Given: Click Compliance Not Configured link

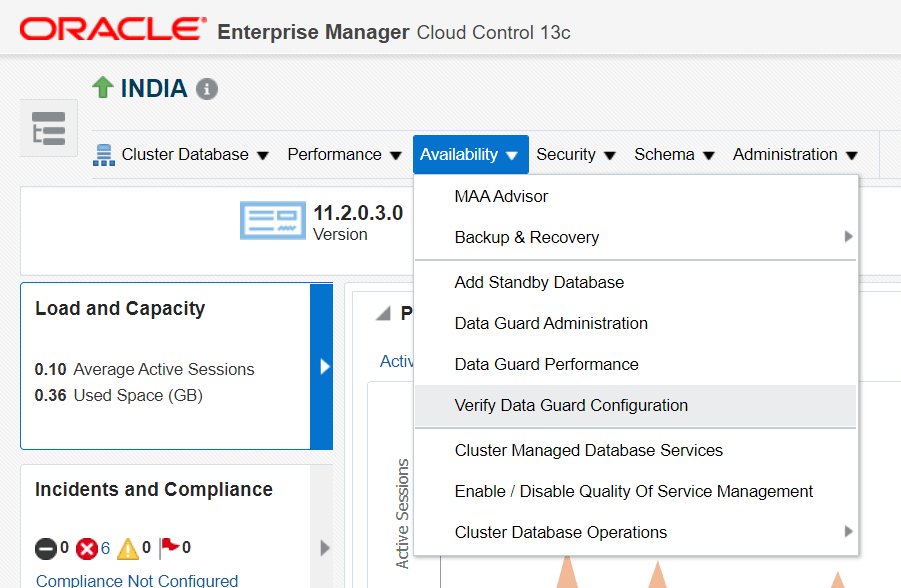Looking at the screenshot, I should pyautogui.click(x=137, y=580).
